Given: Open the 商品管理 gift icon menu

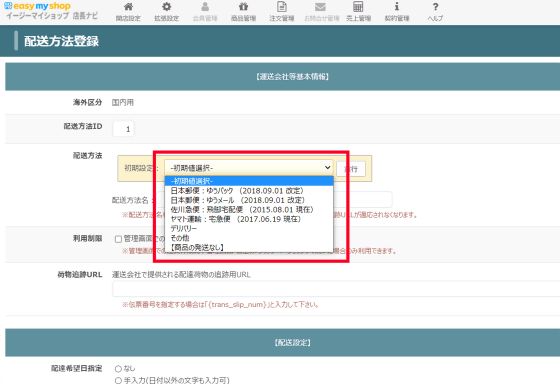Looking at the screenshot, I should click(x=243, y=12).
